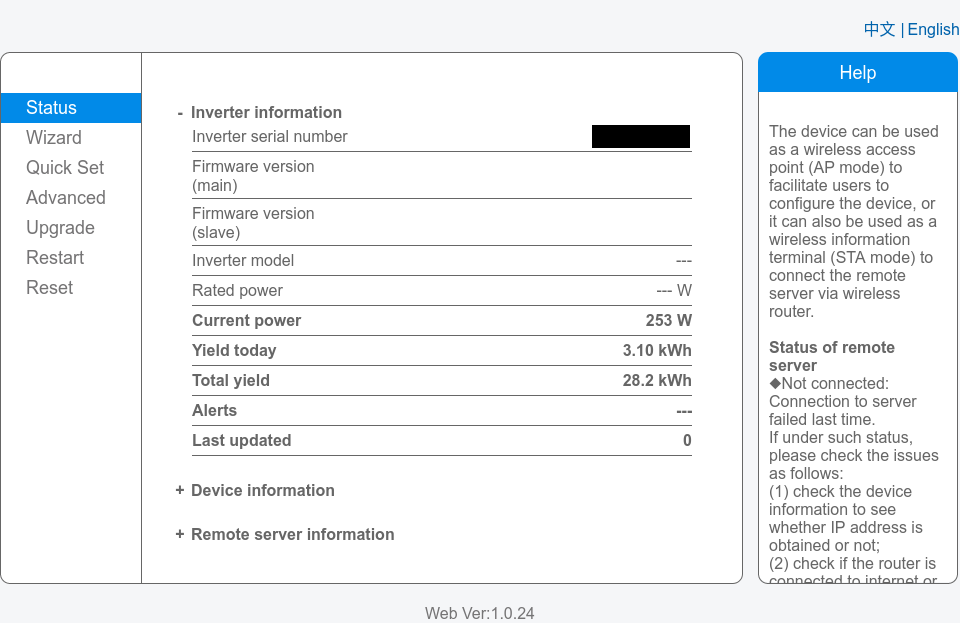Image resolution: width=960 pixels, height=623 pixels.
Task: Click the Last updated row label
Action: (241, 441)
